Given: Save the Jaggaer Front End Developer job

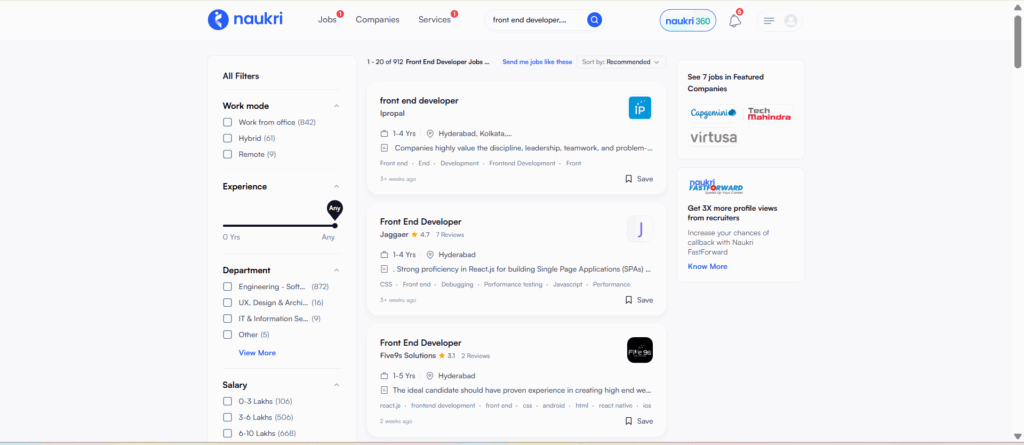Looking at the screenshot, I should [639, 299].
